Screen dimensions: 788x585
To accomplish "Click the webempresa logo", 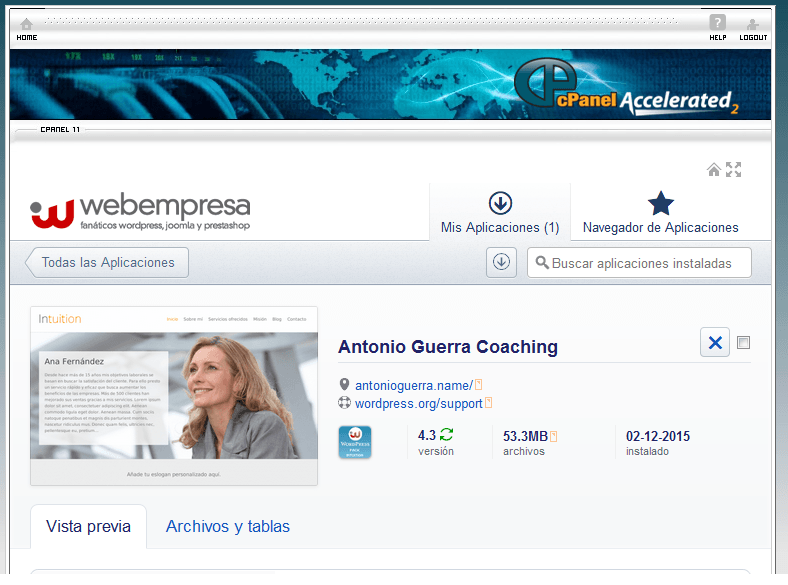I will 140,212.
